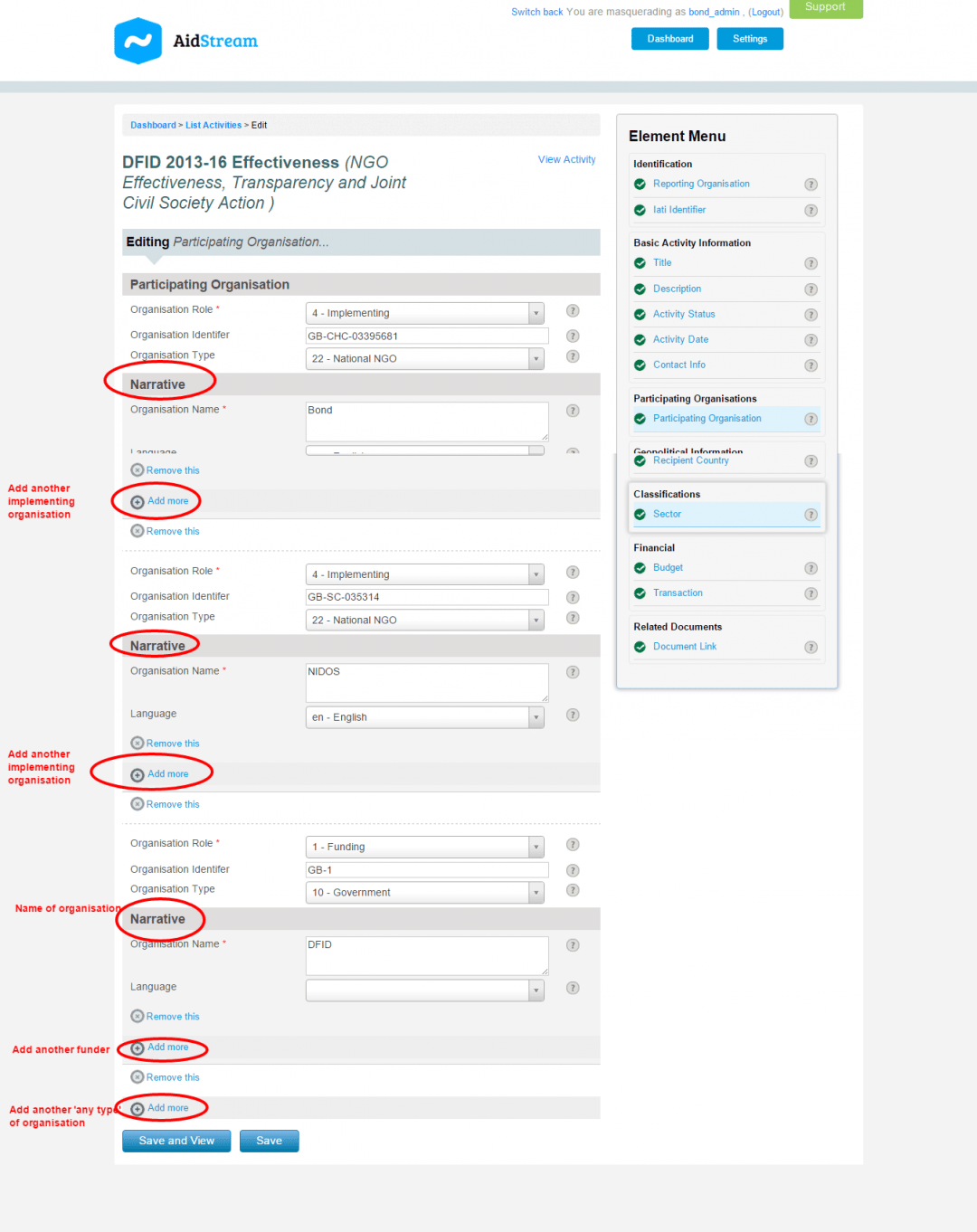This screenshot has width=977, height=1232.
Task: Open help for the Iati Identifier element
Action: click(x=811, y=210)
